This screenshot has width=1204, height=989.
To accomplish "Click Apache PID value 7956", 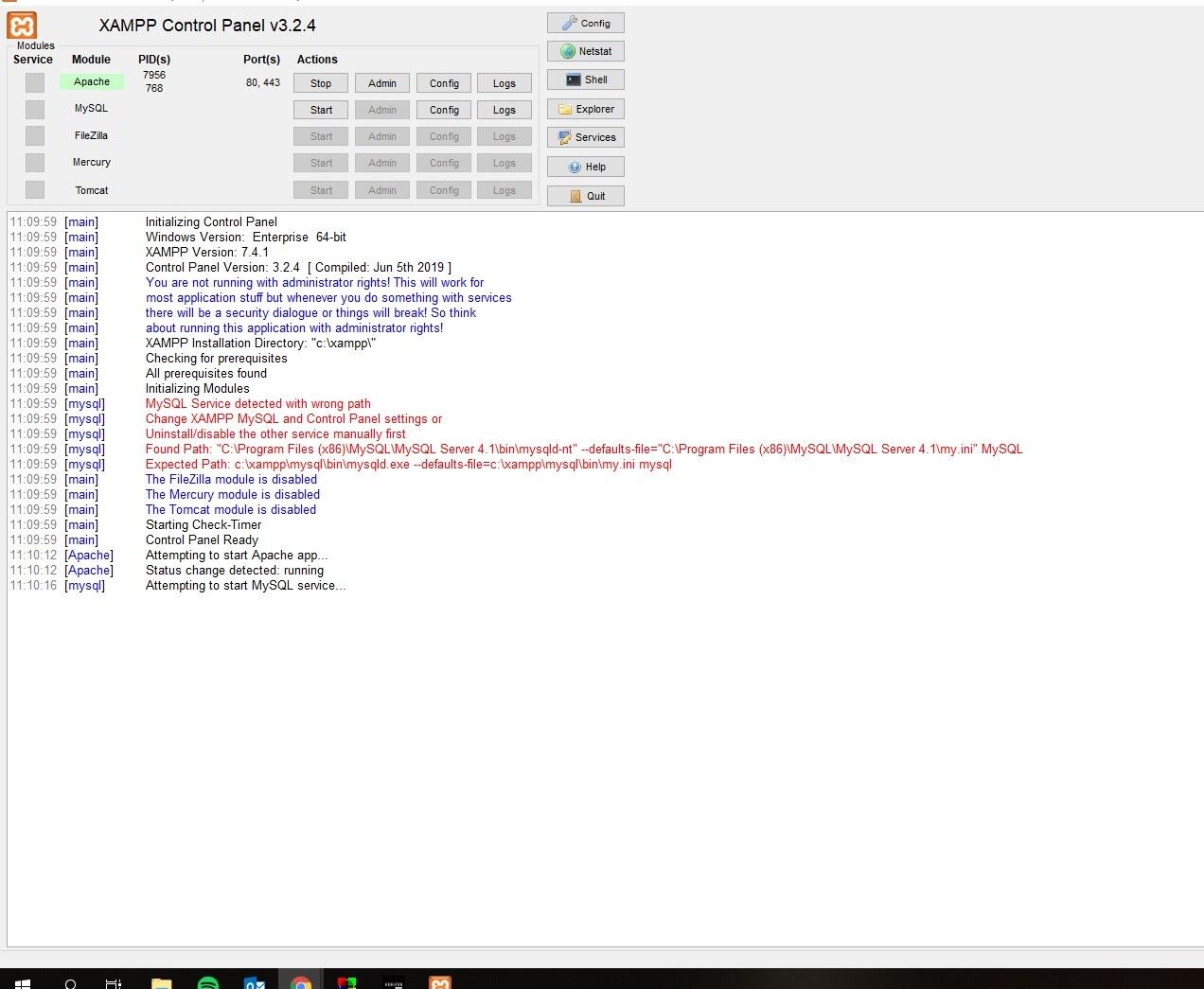I will coord(154,75).
